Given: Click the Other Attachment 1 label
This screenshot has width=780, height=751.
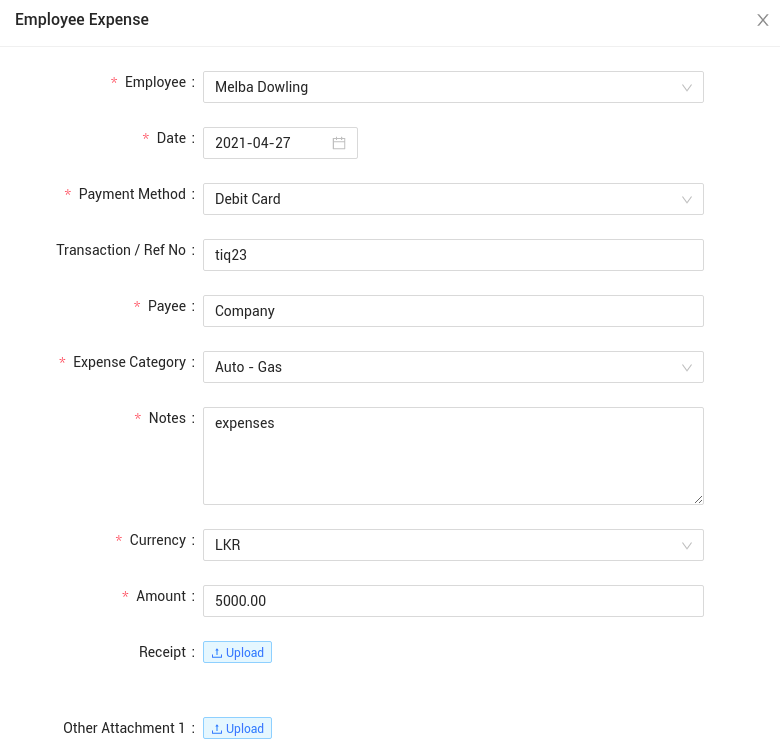Looking at the screenshot, I should coord(124,728).
